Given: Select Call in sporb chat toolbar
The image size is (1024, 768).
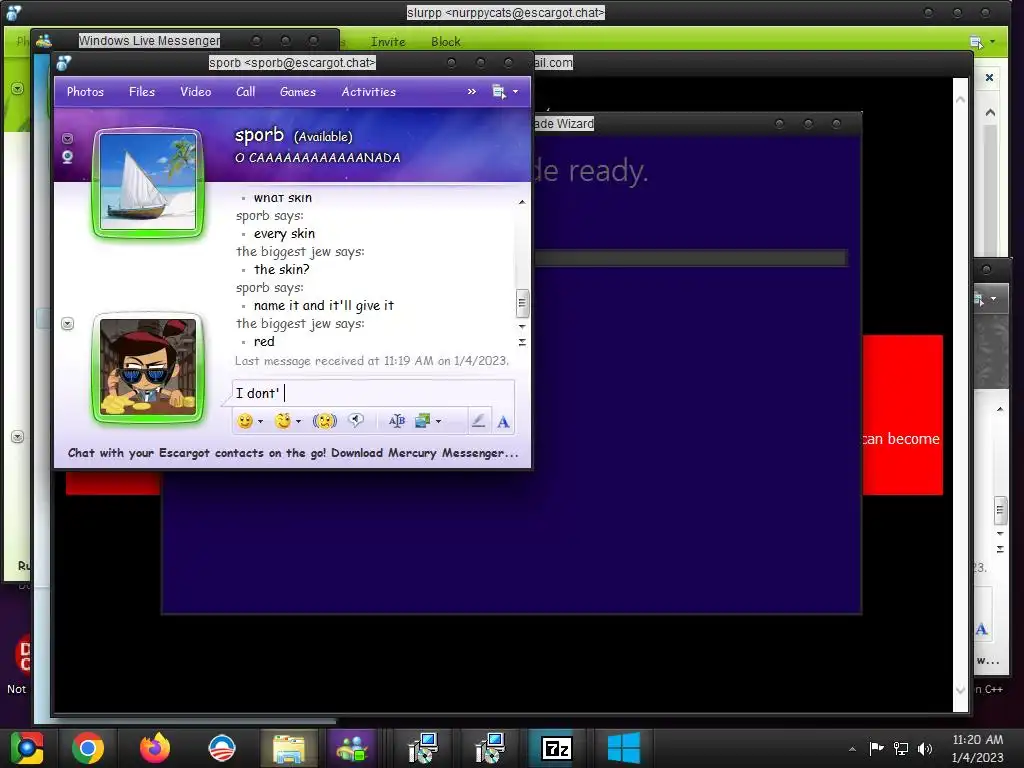Looking at the screenshot, I should click(x=246, y=92).
